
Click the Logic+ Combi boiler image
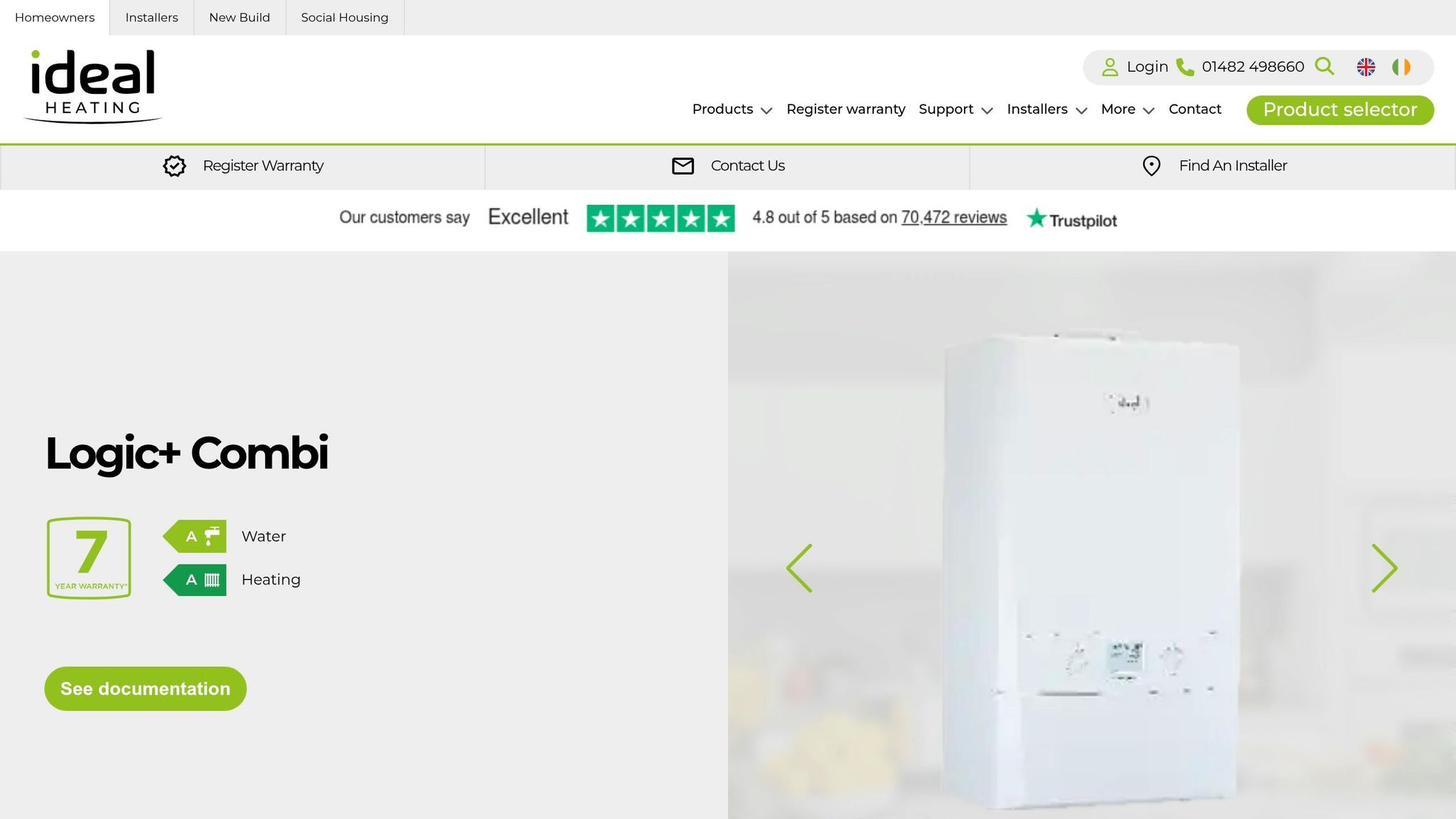coord(1092,569)
